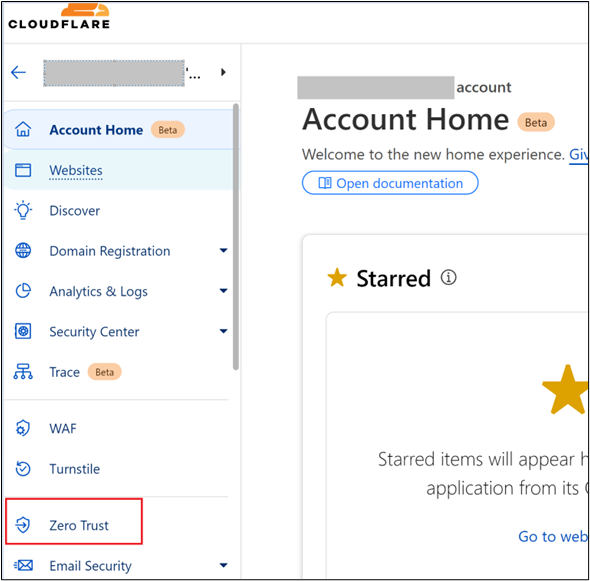590x581 pixels.
Task: Click the WAF shield icon
Action: 23,428
